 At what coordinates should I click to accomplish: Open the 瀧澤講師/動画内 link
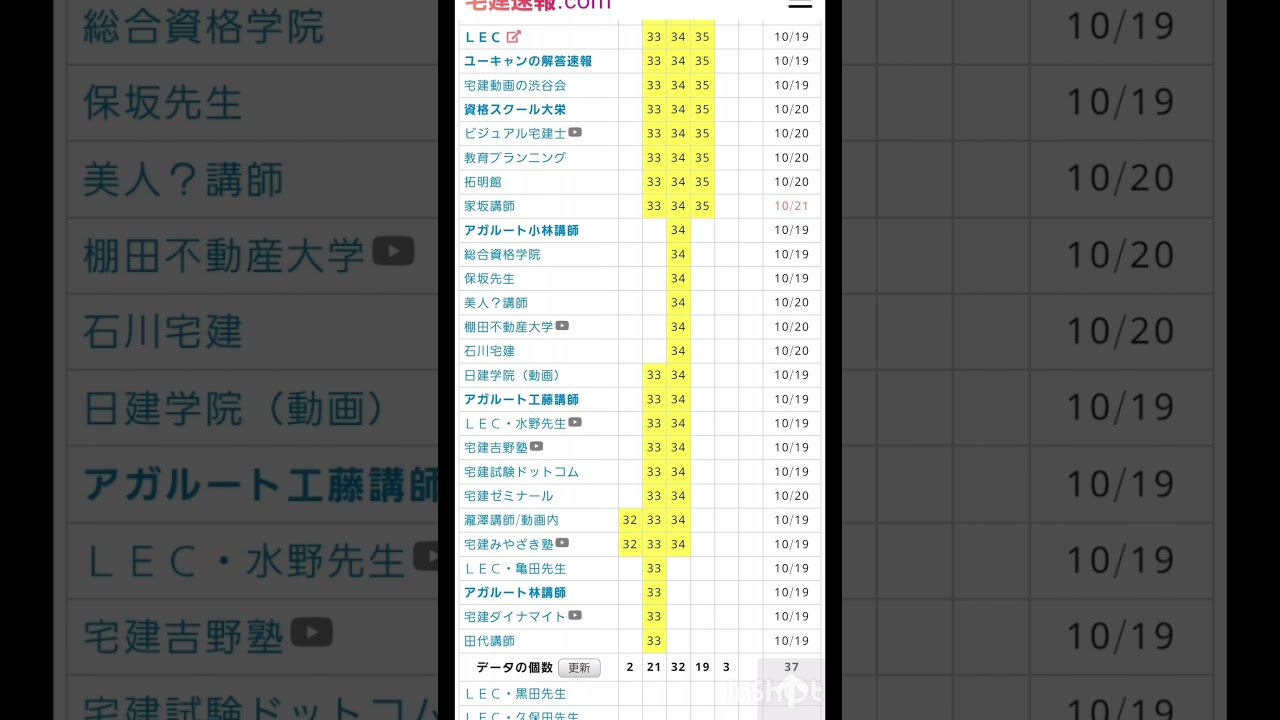(511, 520)
